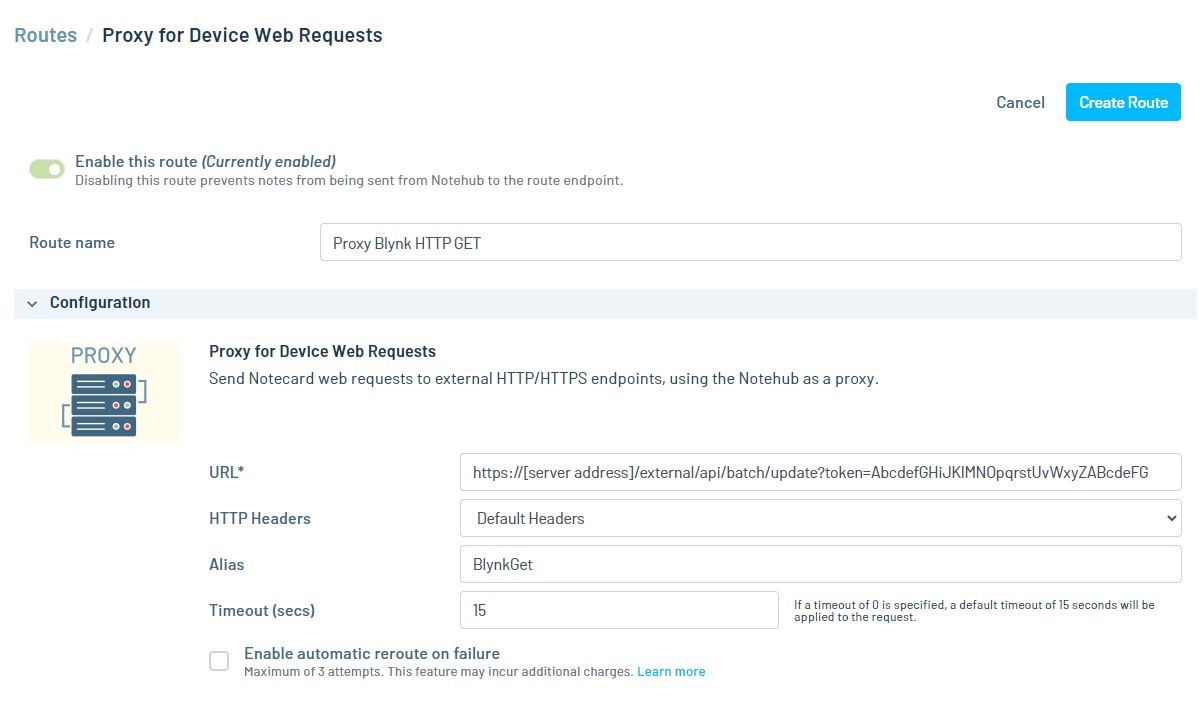The width and height of the screenshot is (1204, 708).
Task: Focus the Route name input field
Action: click(750, 242)
